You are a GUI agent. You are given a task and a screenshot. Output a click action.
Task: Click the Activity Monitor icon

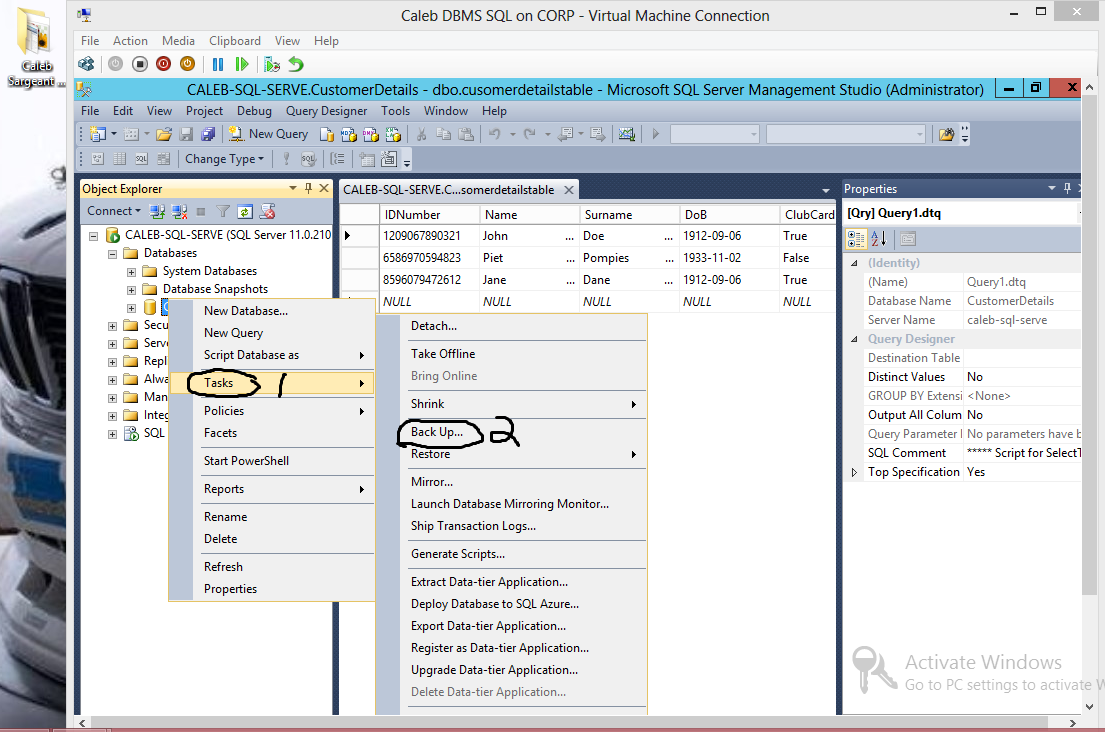626,134
